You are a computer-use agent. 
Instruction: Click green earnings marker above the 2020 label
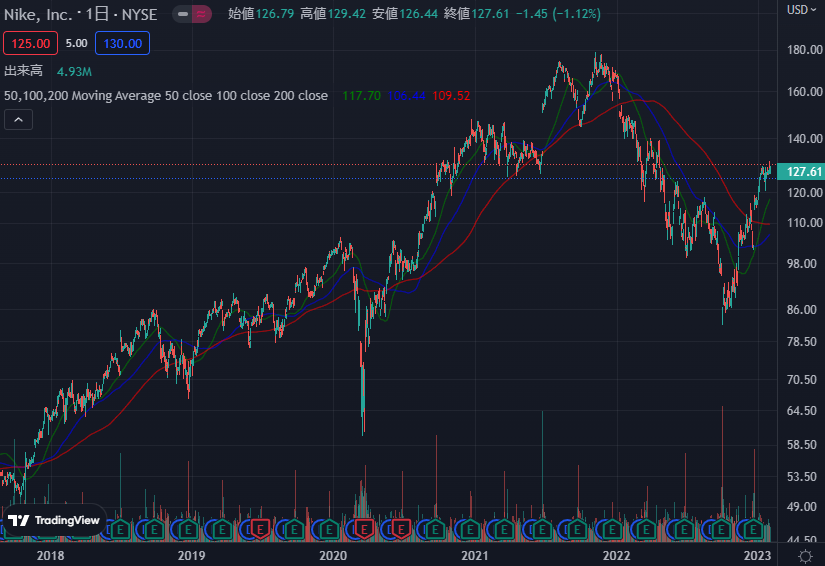coord(329,529)
